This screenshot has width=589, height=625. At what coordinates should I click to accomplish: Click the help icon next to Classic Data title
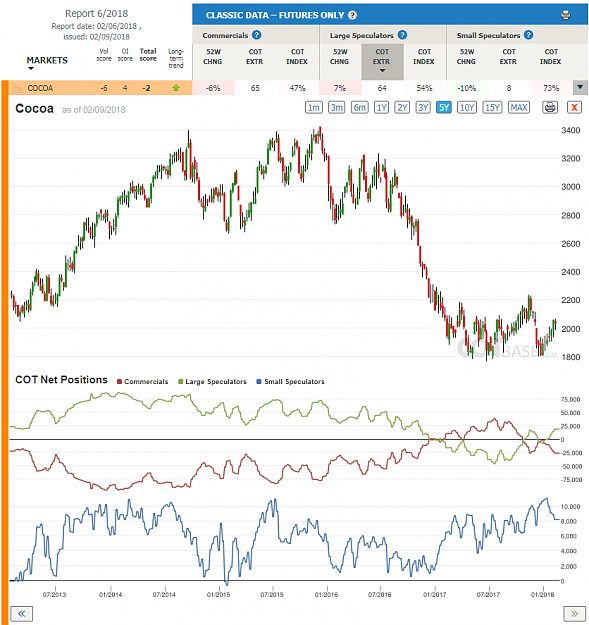click(x=352, y=15)
